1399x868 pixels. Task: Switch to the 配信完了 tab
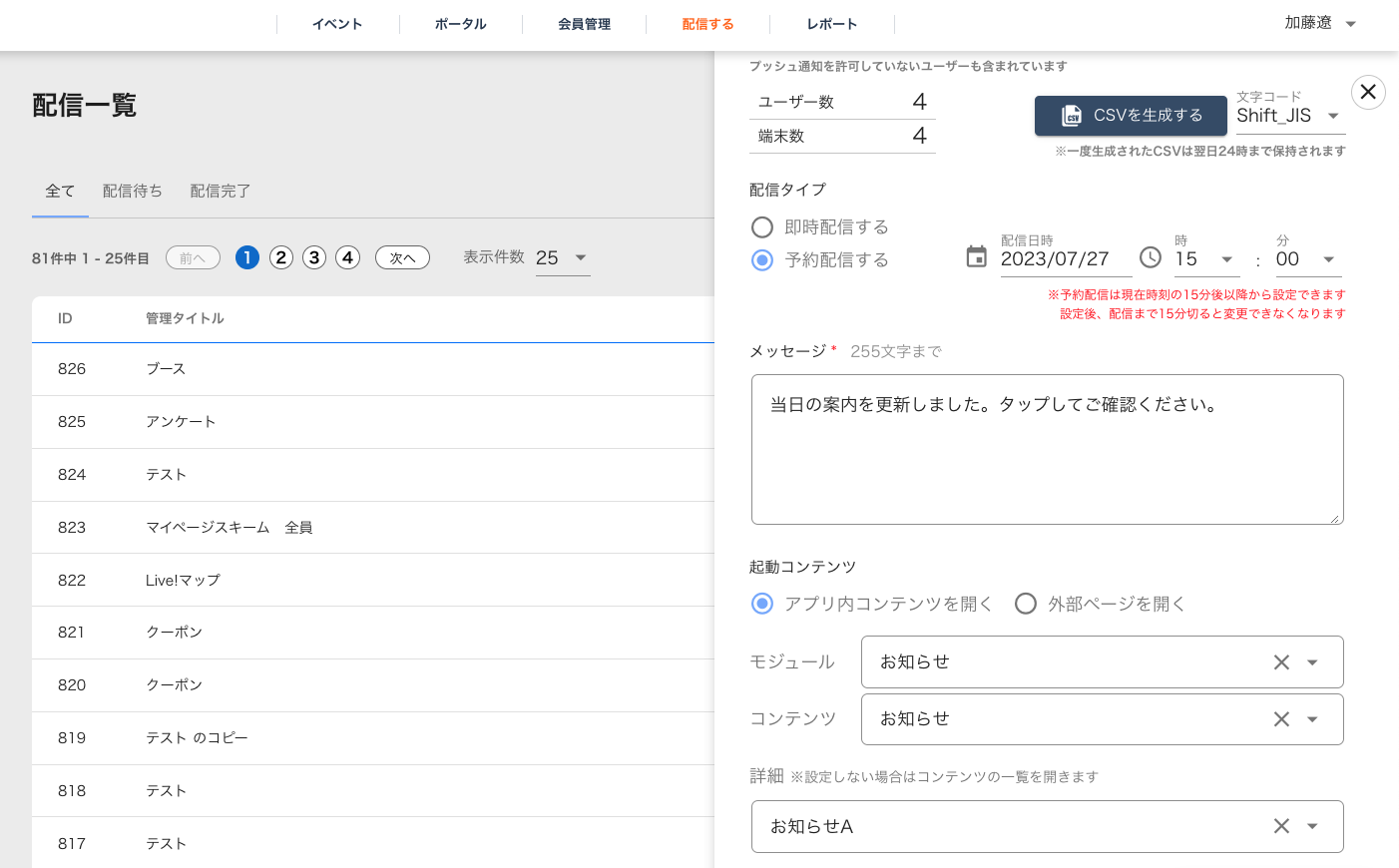(x=221, y=191)
